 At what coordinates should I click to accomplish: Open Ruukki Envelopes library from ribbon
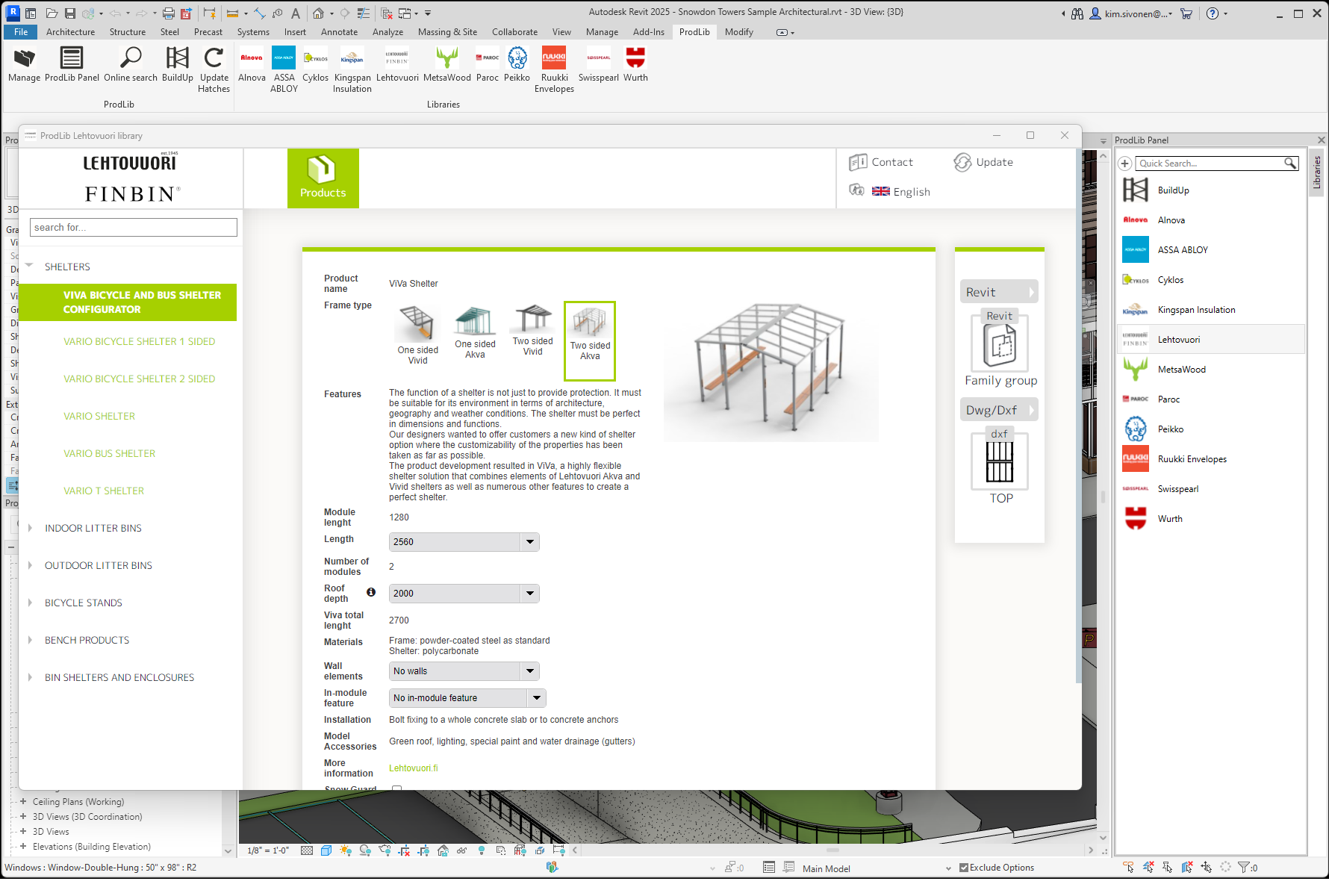[554, 69]
